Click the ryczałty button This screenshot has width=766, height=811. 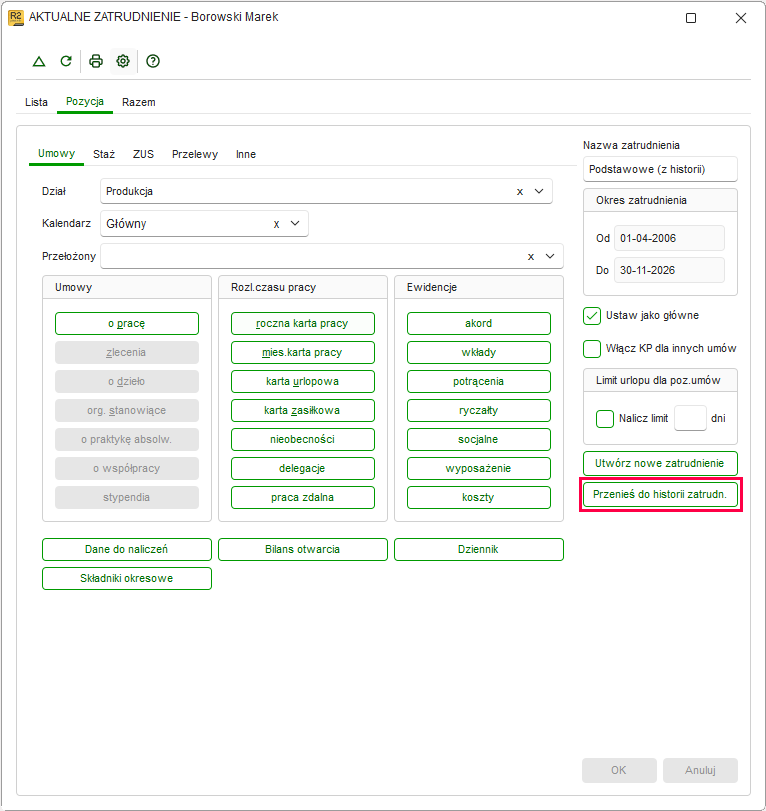click(478, 411)
